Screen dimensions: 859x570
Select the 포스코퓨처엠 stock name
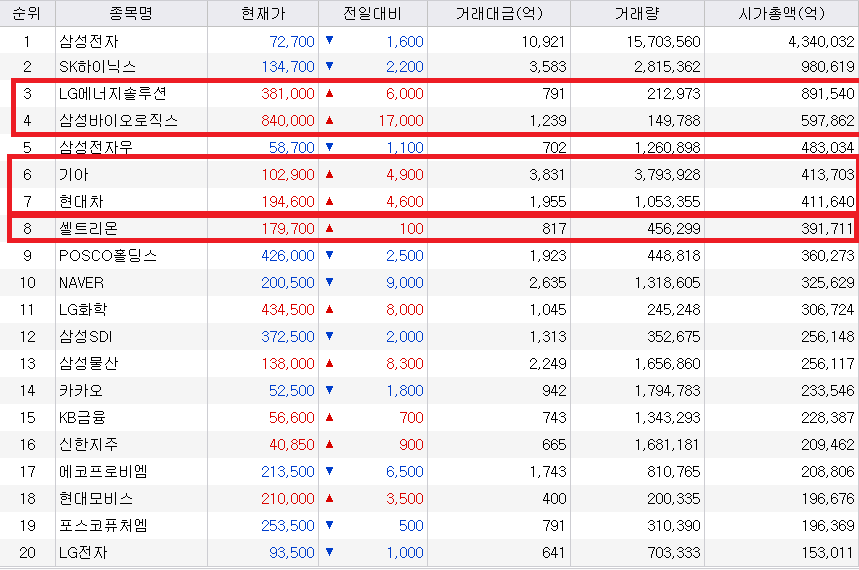(x=103, y=525)
